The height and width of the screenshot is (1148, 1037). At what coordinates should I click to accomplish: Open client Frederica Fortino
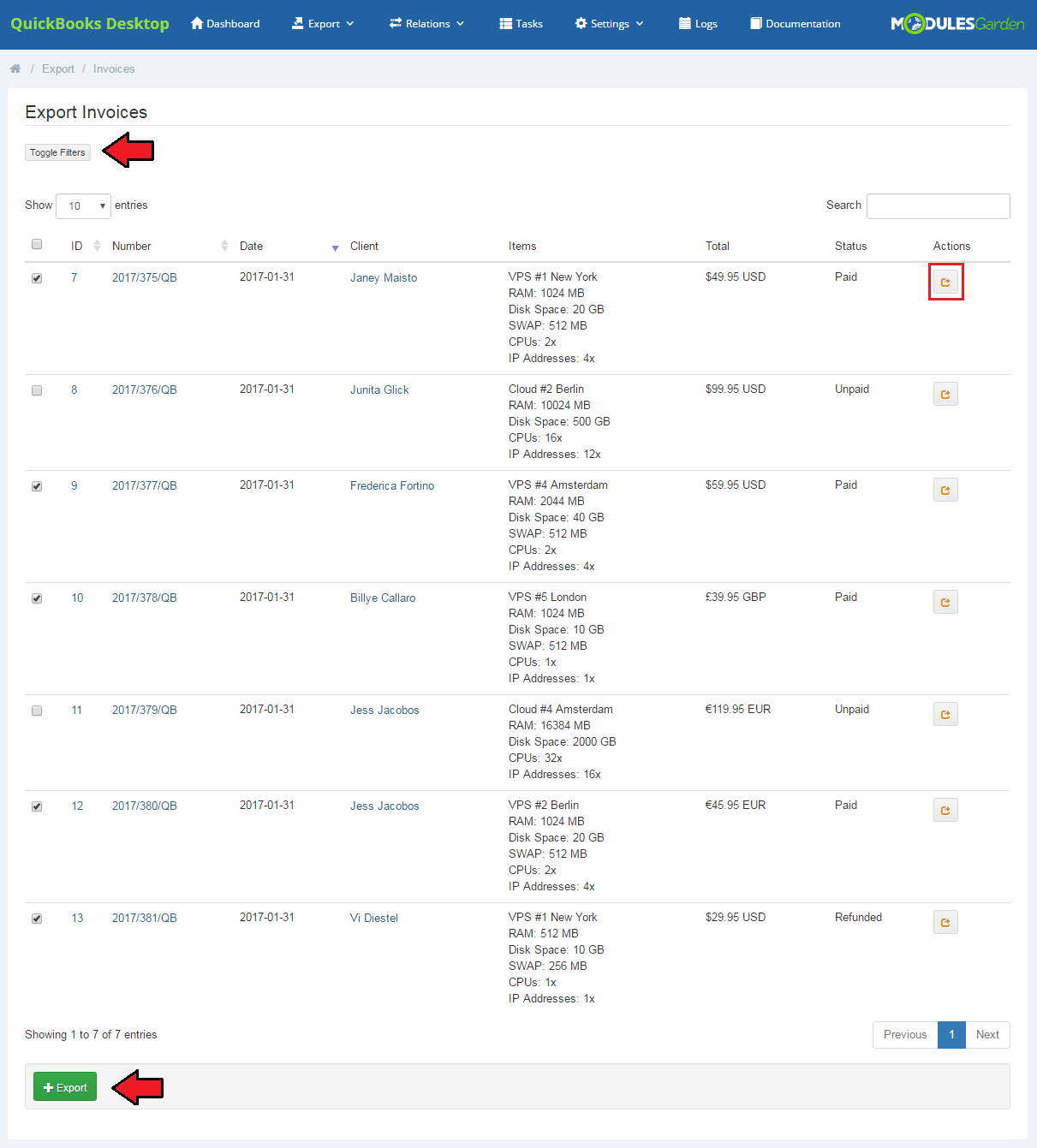pyautogui.click(x=392, y=485)
